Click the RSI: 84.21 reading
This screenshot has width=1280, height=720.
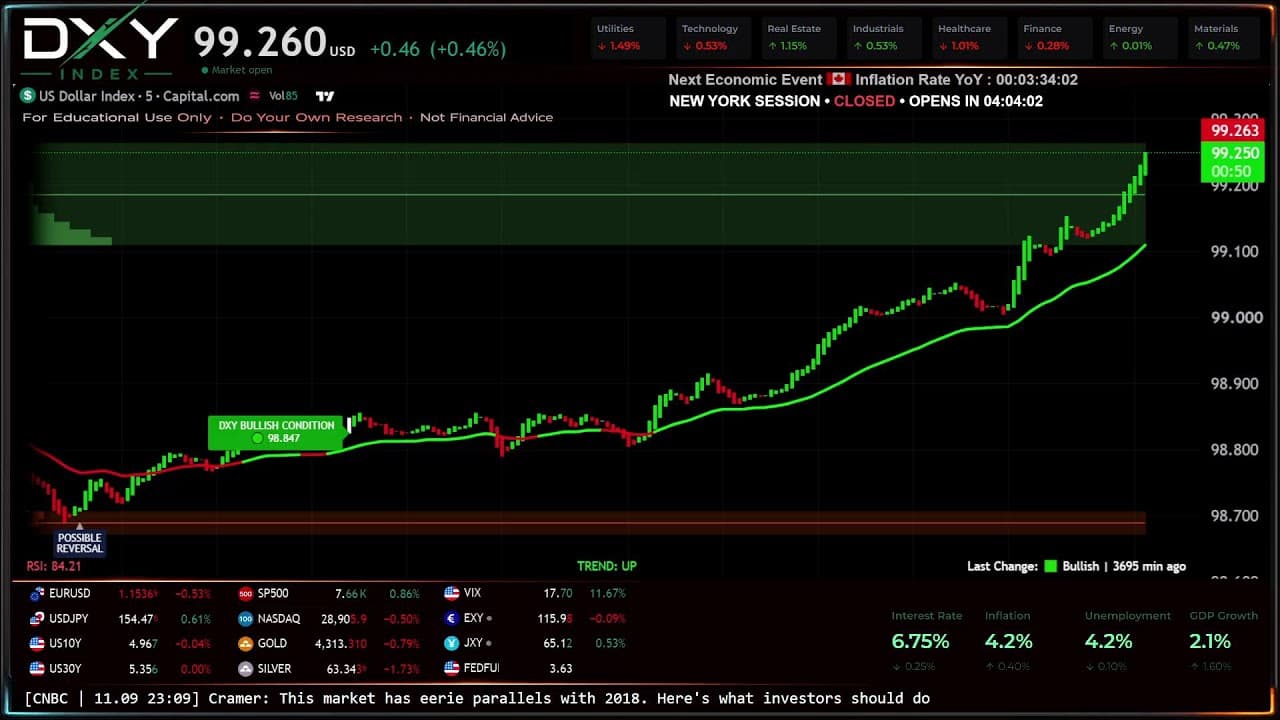(52, 566)
